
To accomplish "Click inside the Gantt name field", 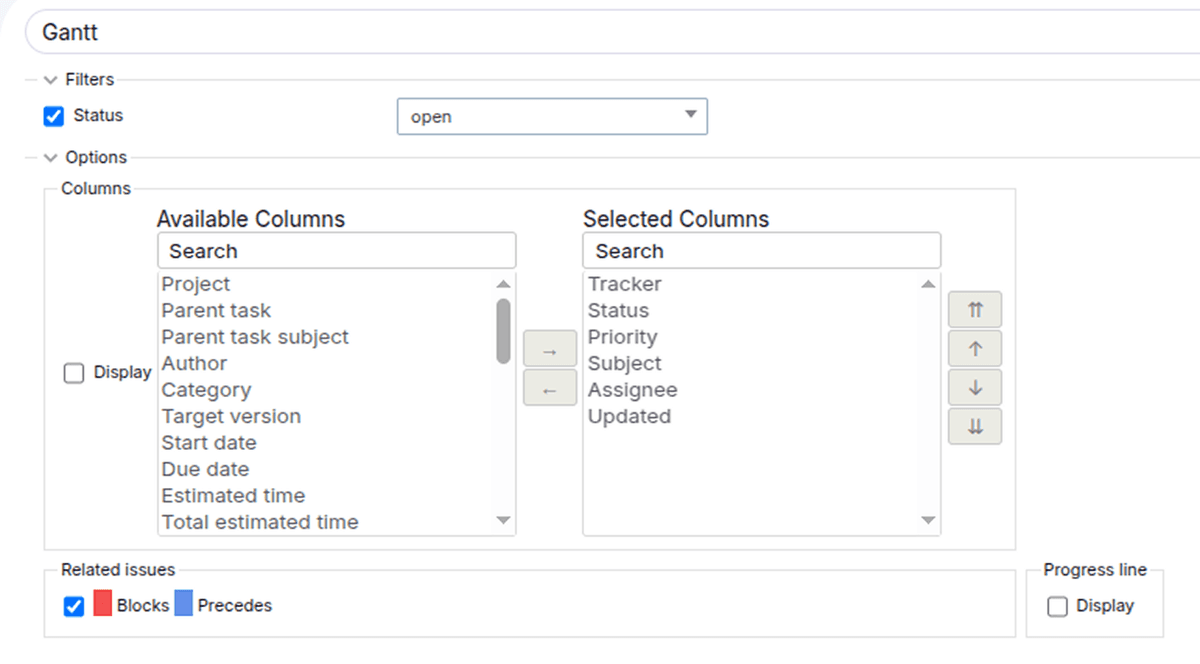I will click(x=200, y=31).
